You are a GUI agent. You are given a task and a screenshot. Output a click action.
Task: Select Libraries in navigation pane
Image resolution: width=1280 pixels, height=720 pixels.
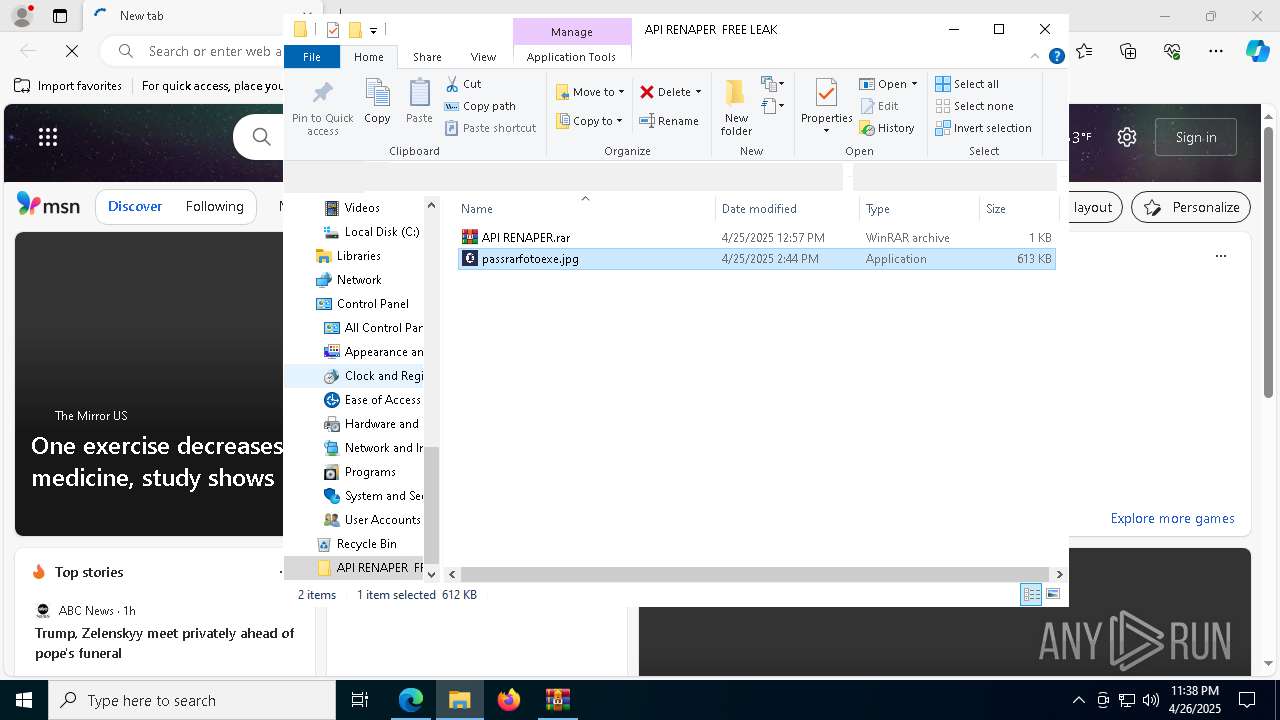point(358,256)
